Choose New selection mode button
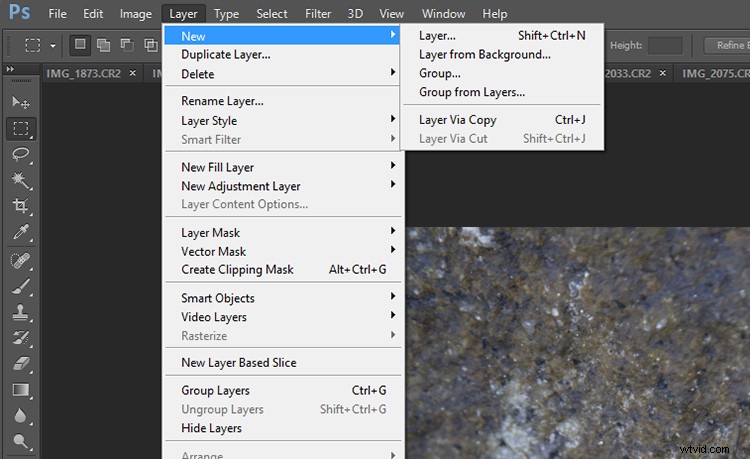Screen dimensions: 750x459 coord(80,45)
